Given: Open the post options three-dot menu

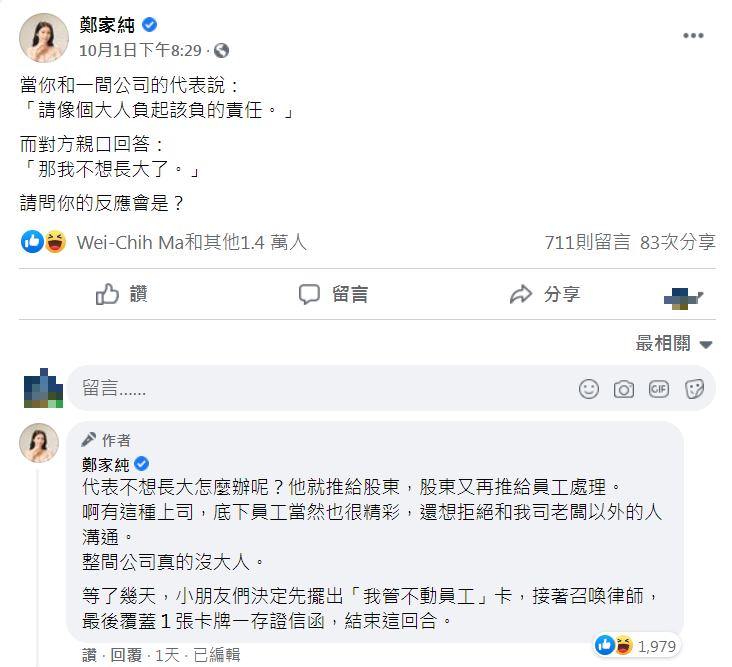Looking at the screenshot, I should (x=693, y=36).
